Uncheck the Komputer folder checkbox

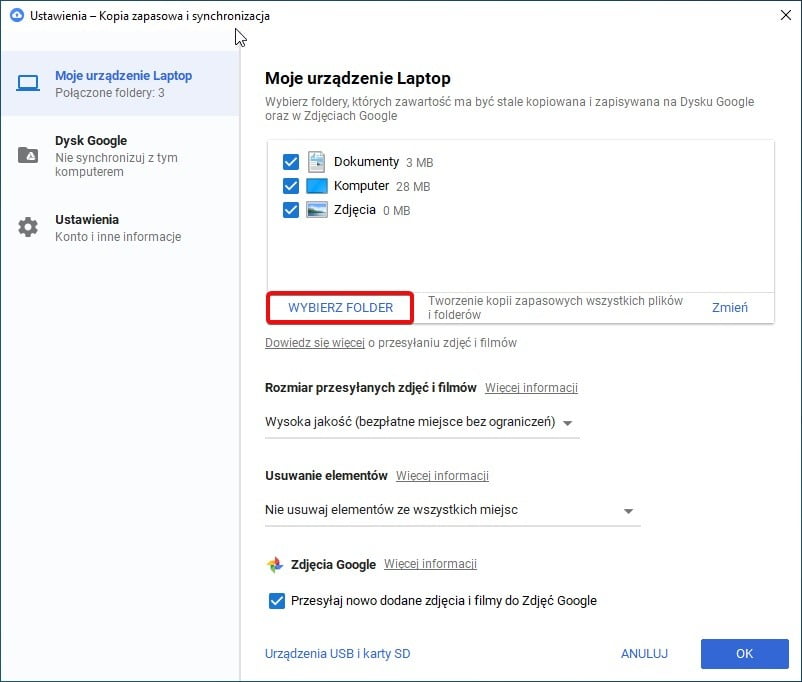coord(291,186)
